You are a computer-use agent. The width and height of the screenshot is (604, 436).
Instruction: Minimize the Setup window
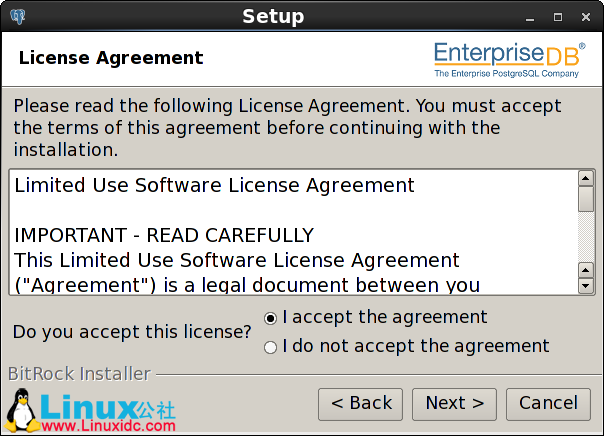[530, 17]
